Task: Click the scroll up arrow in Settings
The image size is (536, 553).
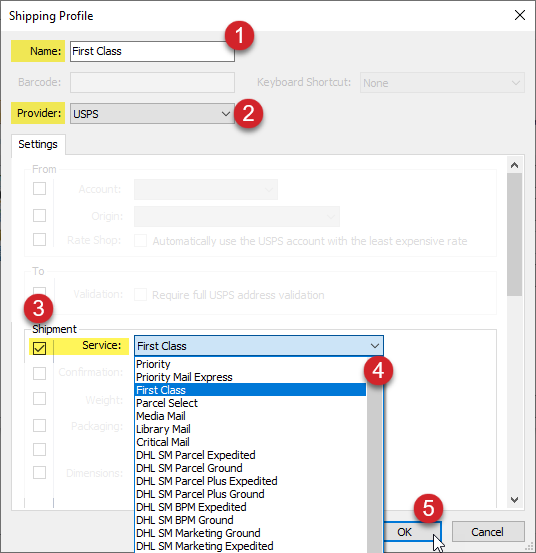Action: [x=514, y=165]
